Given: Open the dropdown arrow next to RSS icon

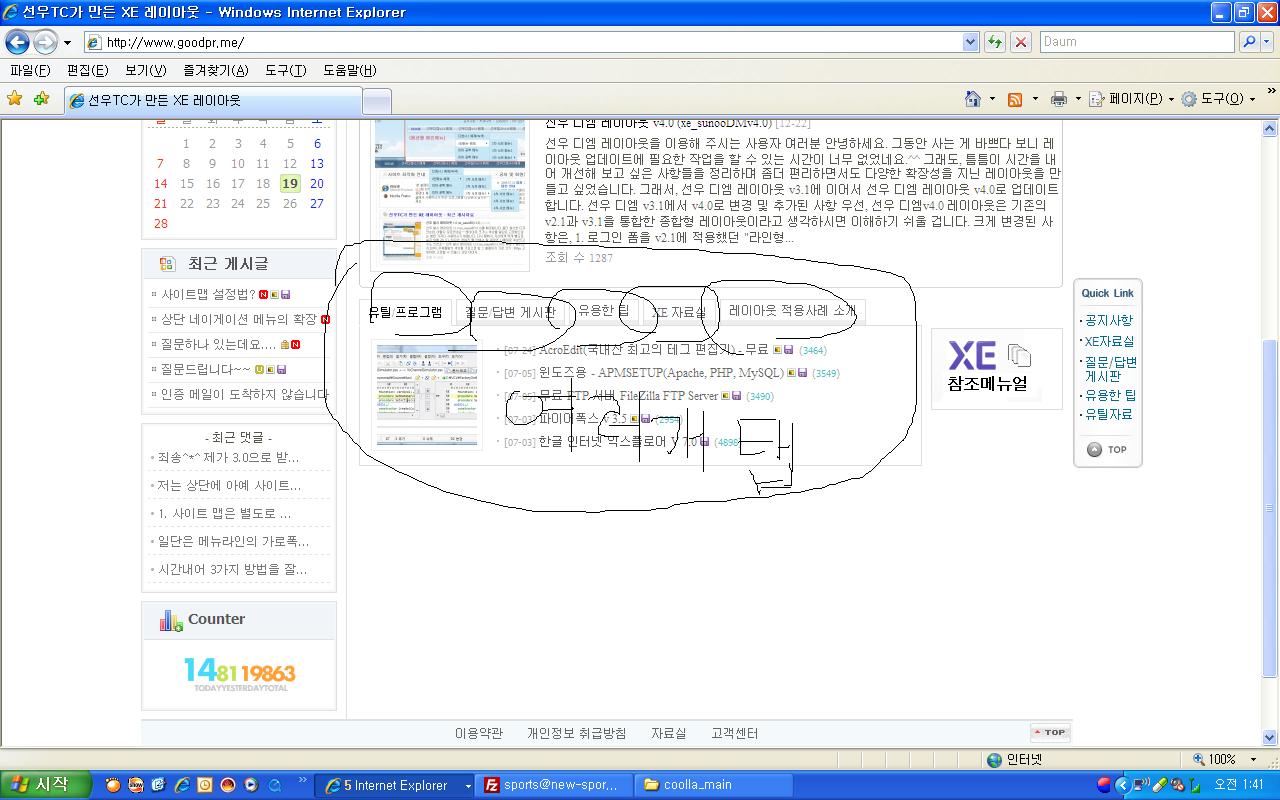Looking at the screenshot, I should click(x=1034, y=99).
